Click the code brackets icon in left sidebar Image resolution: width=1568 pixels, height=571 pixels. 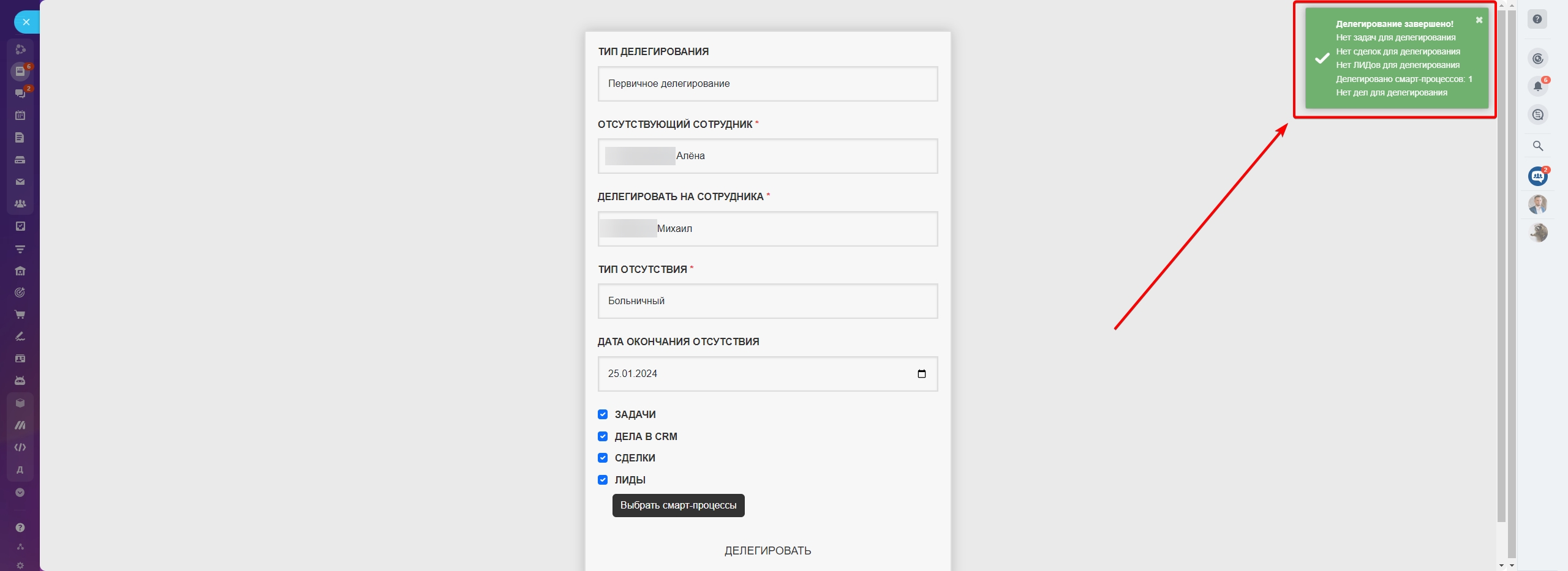pos(20,447)
